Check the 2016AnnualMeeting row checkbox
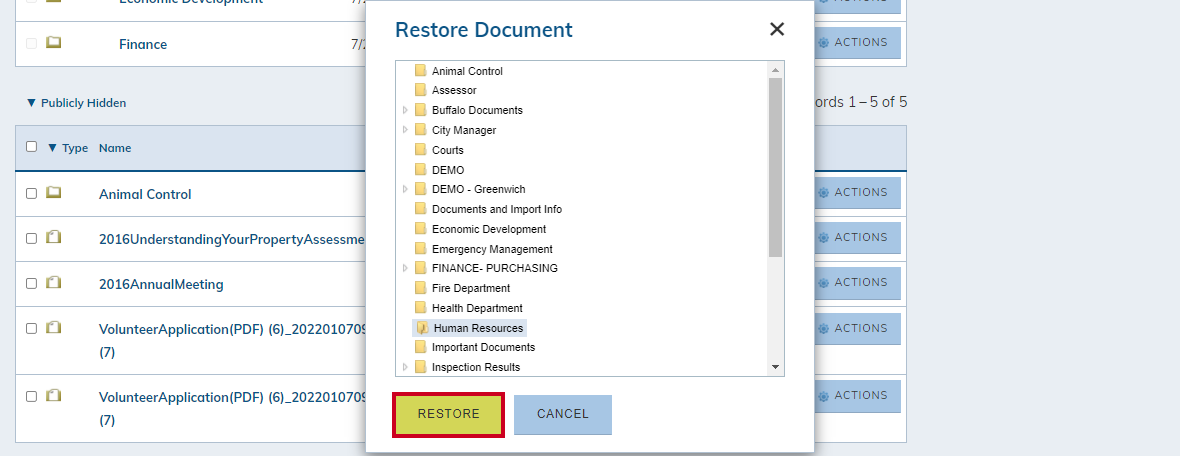Screen dimensions: 1180x456 tap(32, 284)
